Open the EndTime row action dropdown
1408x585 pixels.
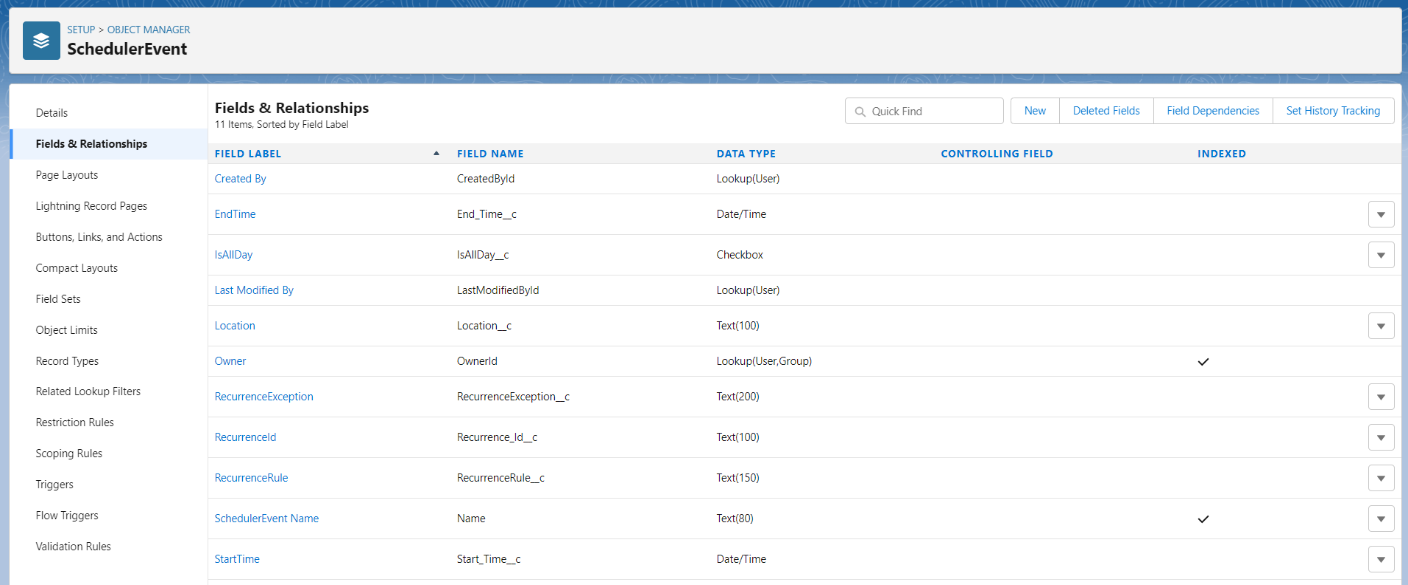pos(1380,214)
